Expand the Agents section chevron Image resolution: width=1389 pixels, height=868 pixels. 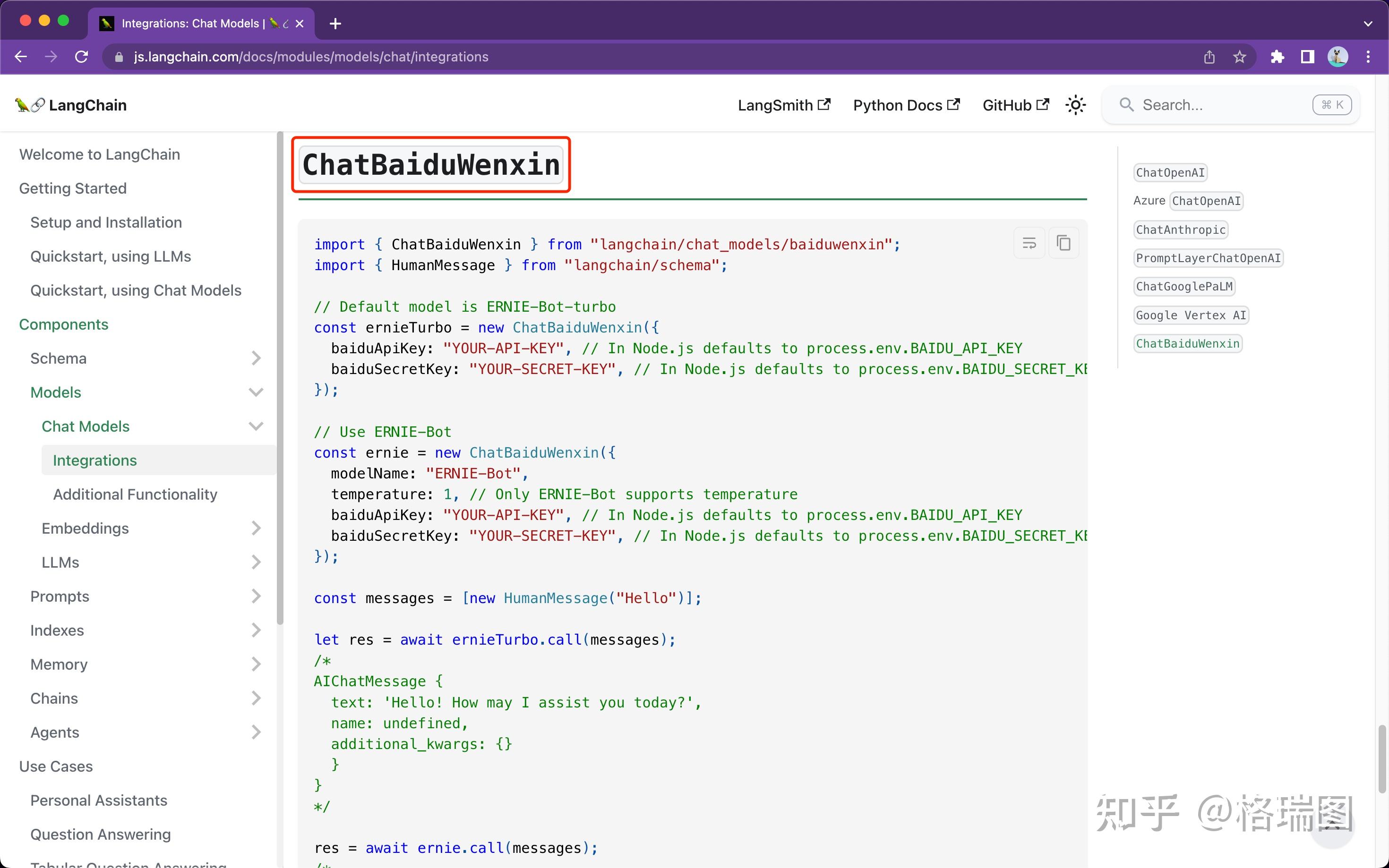point(256,732)
